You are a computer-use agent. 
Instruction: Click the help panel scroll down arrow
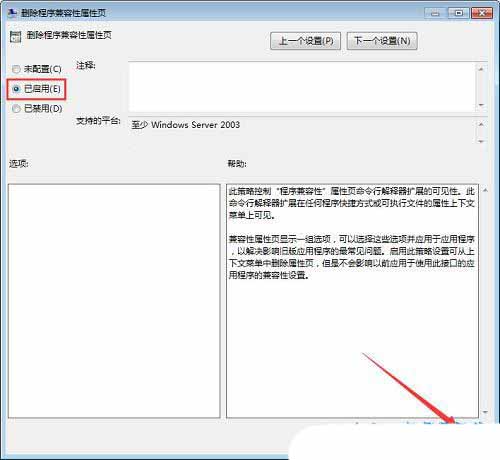(x=485, y=412)
